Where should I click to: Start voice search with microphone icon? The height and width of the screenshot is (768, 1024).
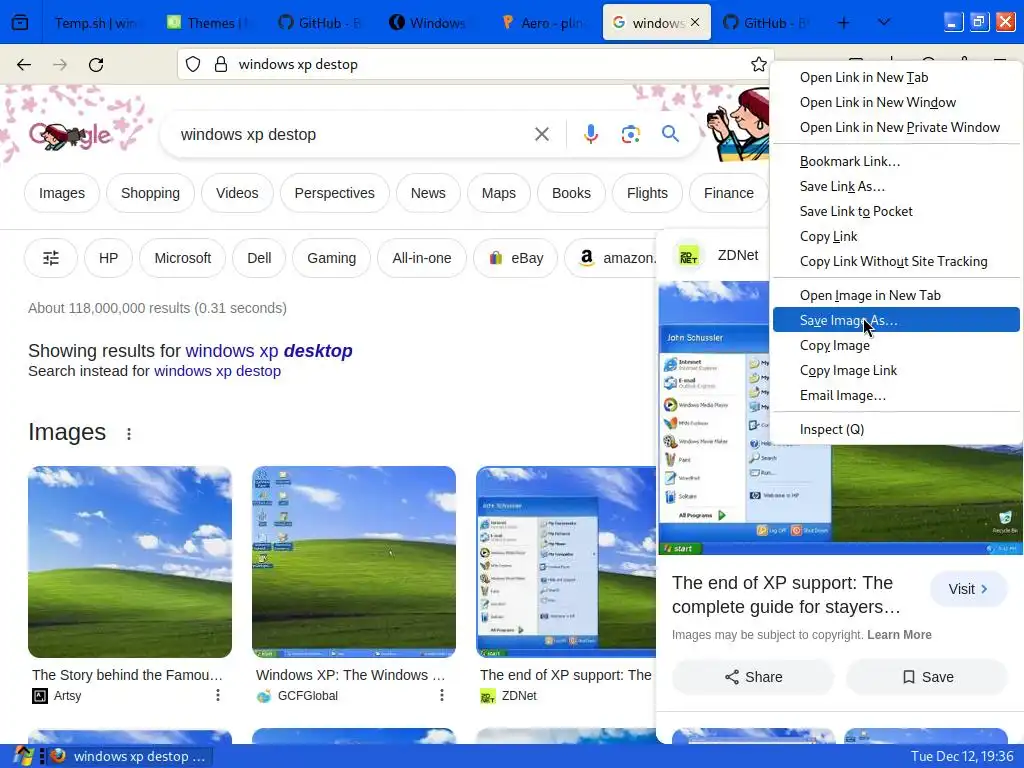[x=590, y=135]
